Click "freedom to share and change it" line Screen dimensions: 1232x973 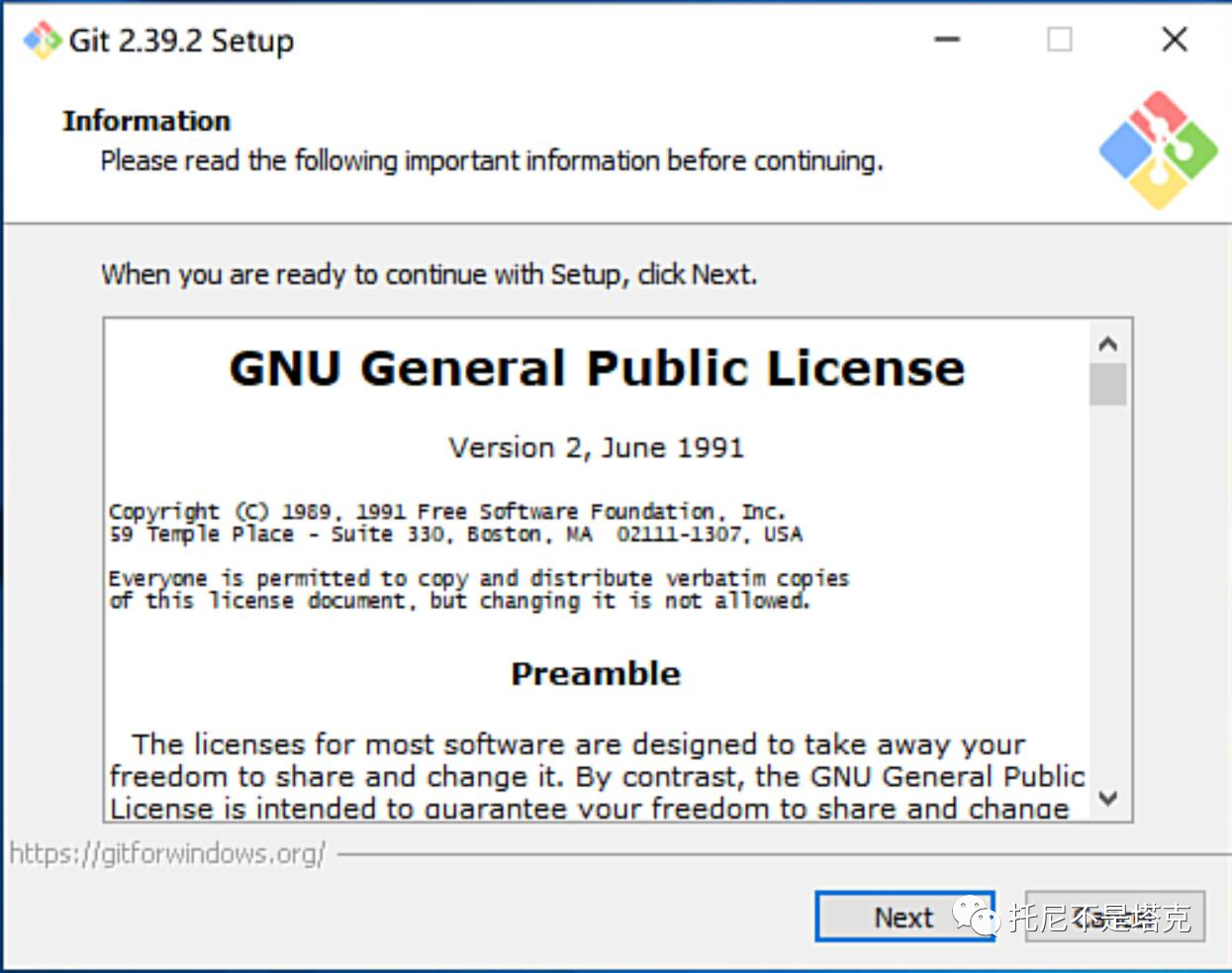click(x=598, y=776)
